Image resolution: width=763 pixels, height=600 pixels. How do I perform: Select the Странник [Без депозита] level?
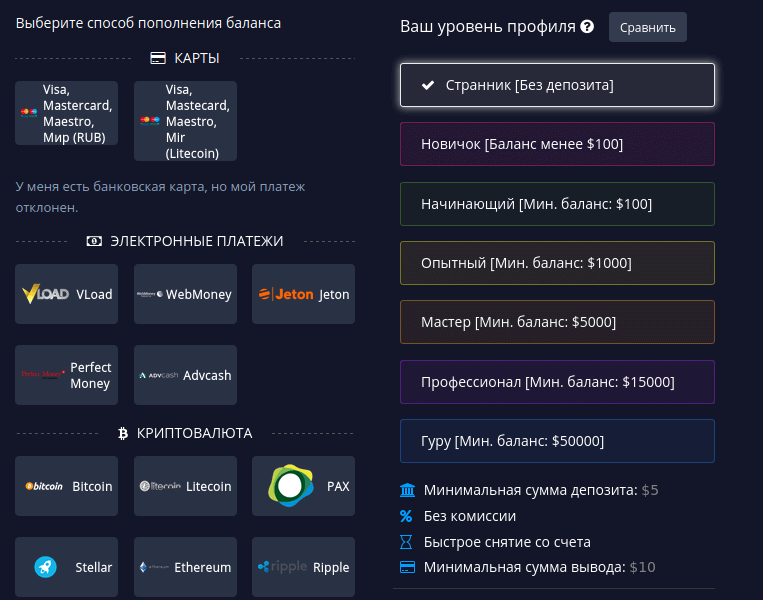coord(557,85)
